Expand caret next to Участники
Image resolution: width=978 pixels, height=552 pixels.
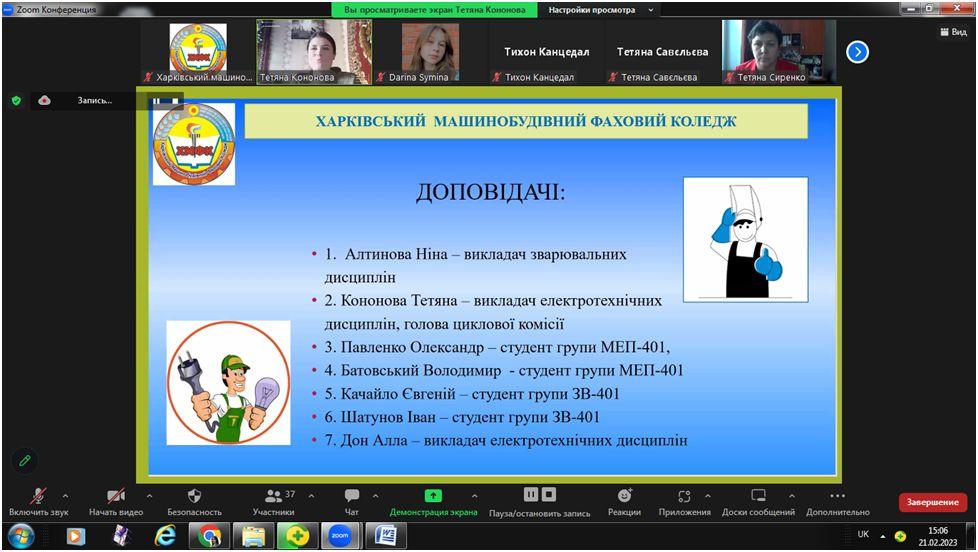click(311, 496)
